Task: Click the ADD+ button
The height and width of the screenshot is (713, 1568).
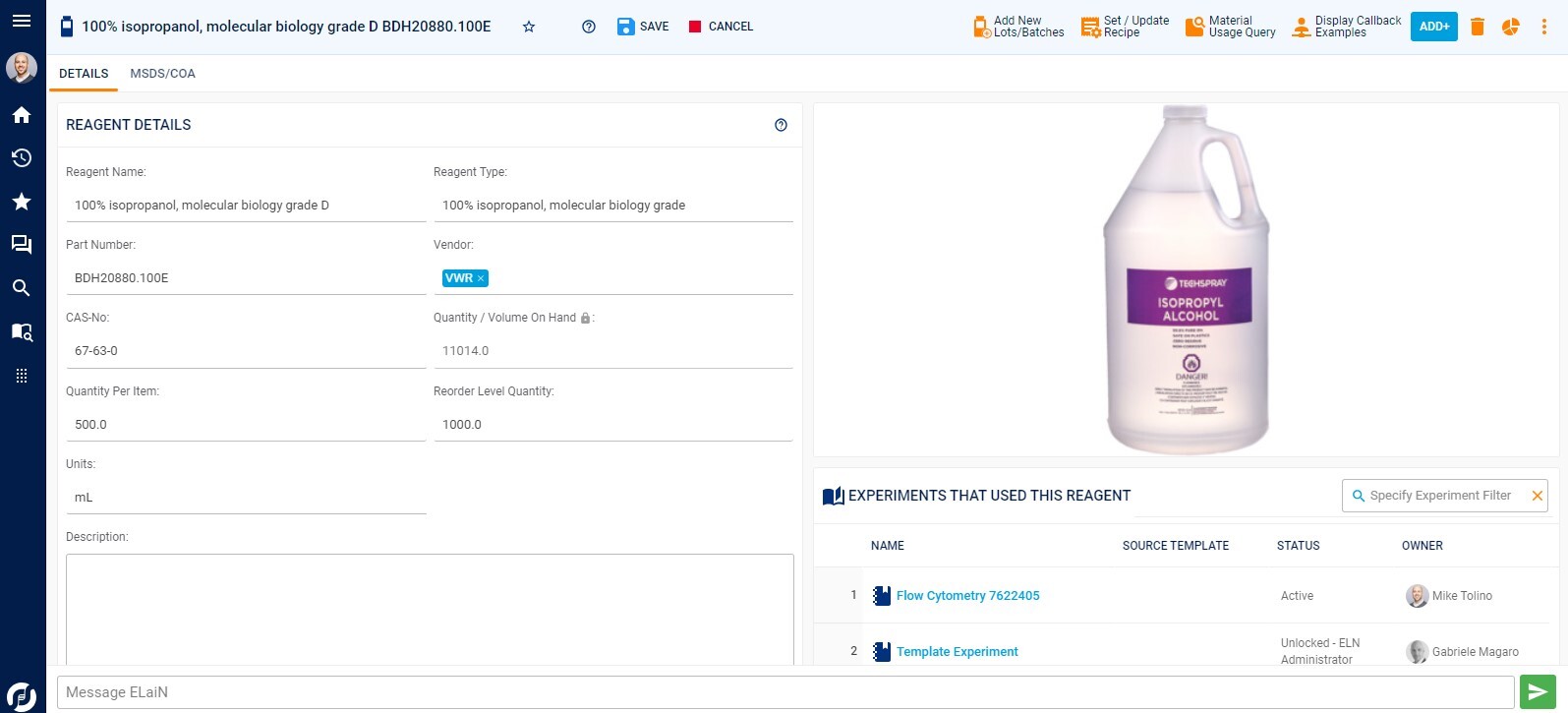Action: [x=1434, y=27]
